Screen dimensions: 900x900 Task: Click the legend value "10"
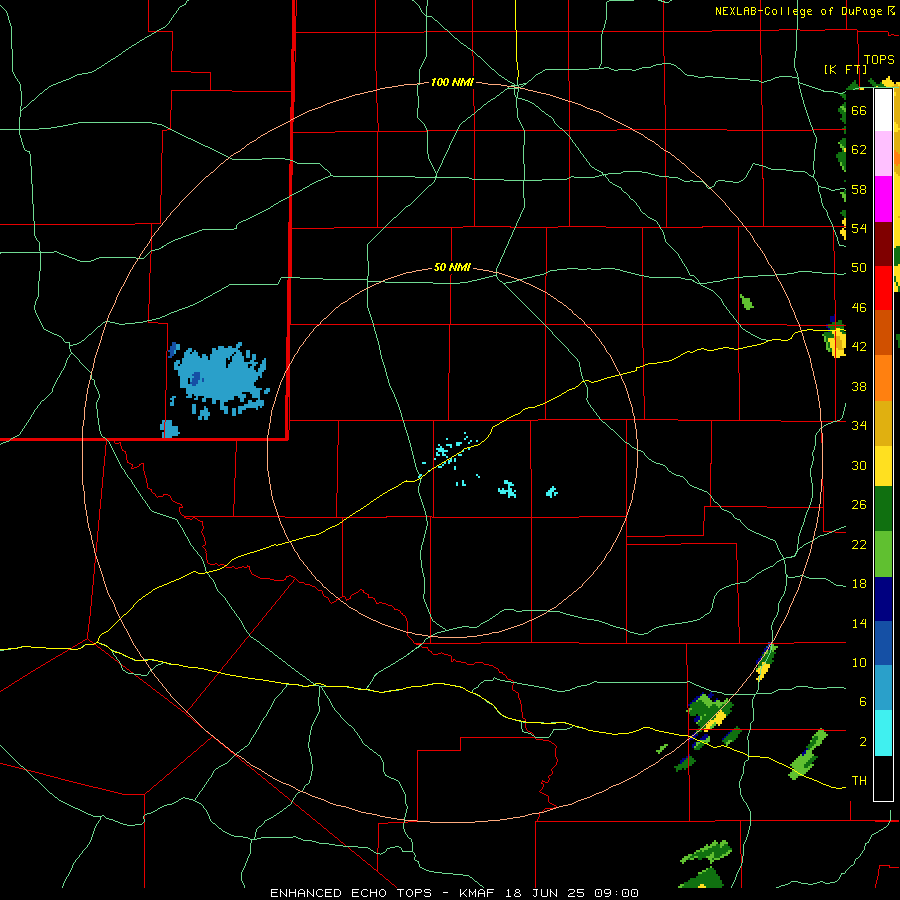coord(859,663)
